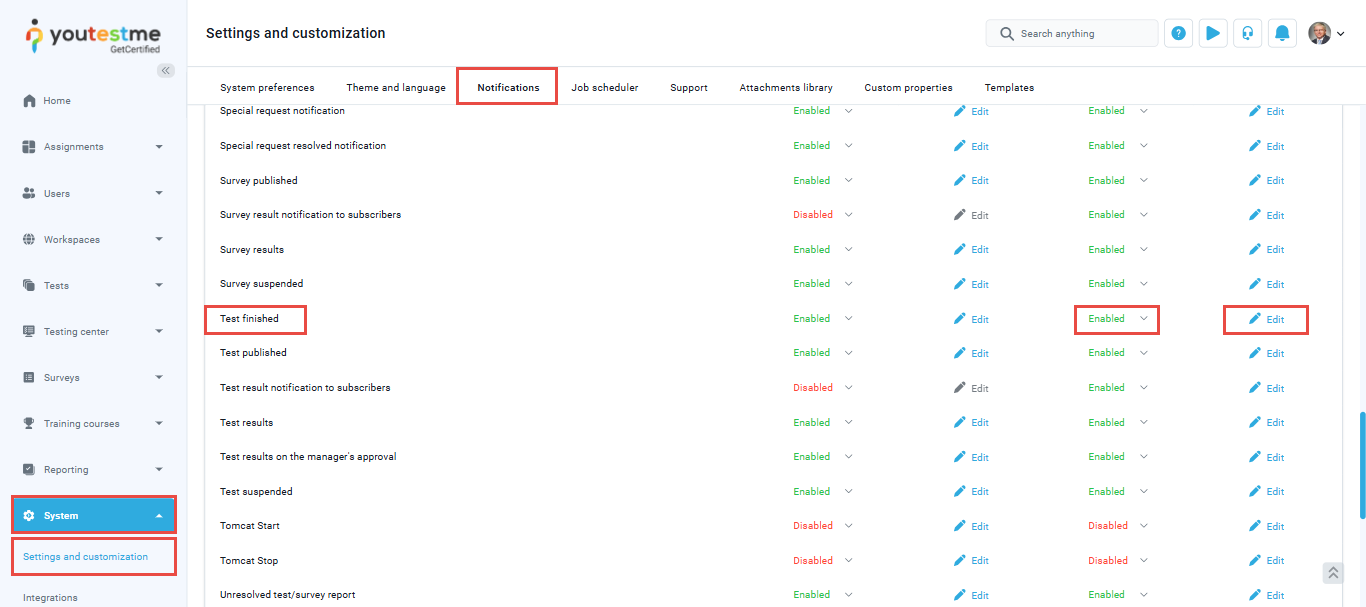Expand the Assignments menu arrow
The width and height of the screenshot is (1366, 607).
pos(159,147)
